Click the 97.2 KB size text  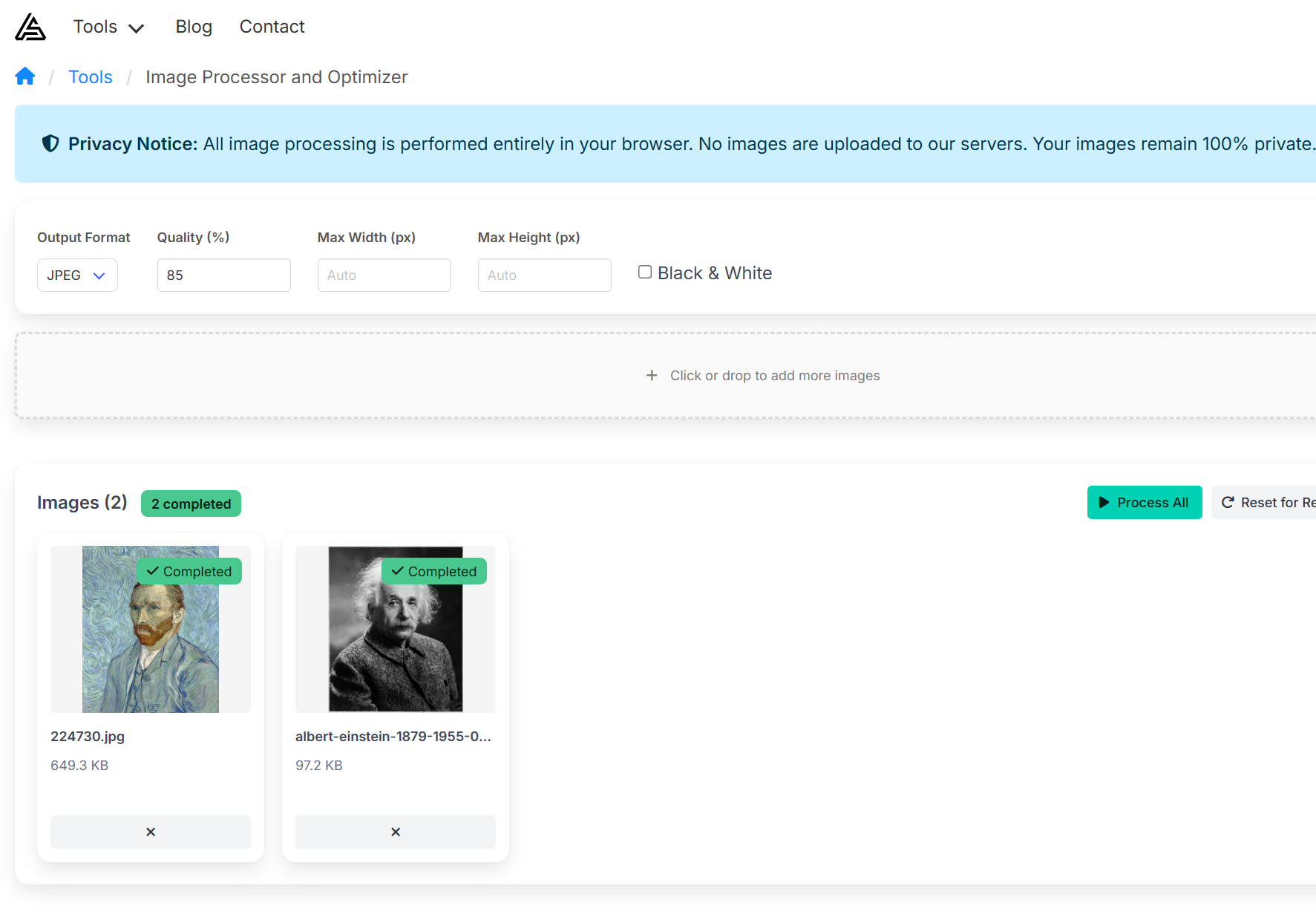coord(319,766)
